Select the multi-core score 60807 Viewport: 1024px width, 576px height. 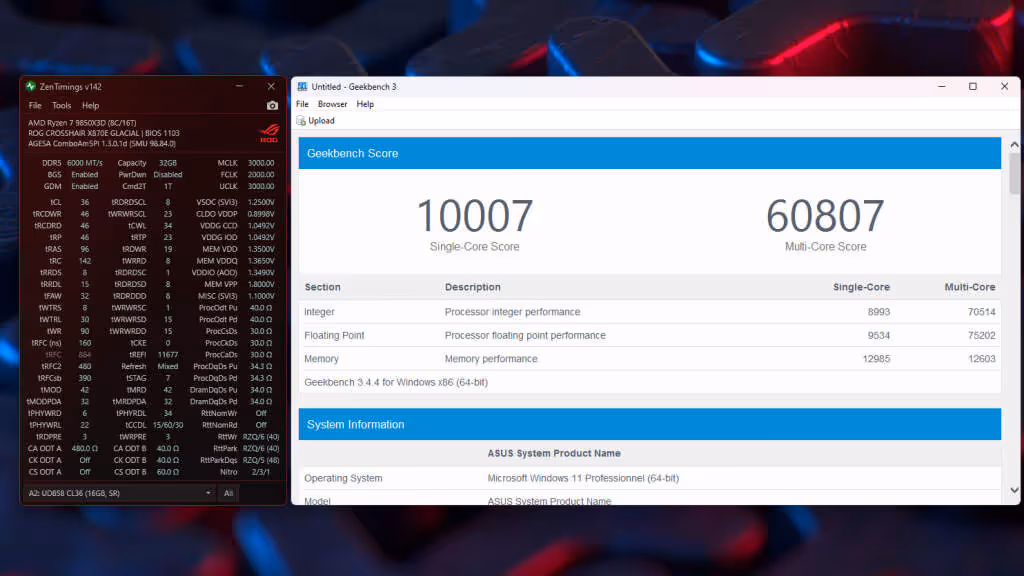click(825, 216)
